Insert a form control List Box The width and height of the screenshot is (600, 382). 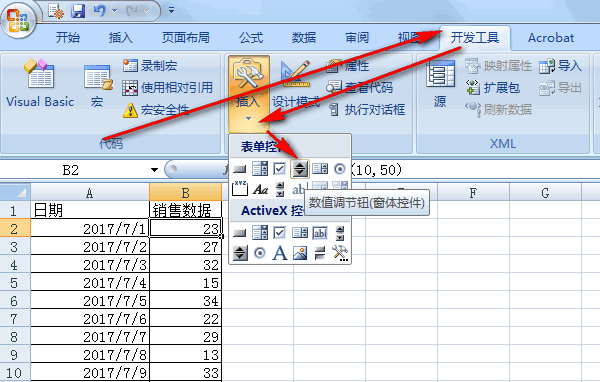coord(320,169)
